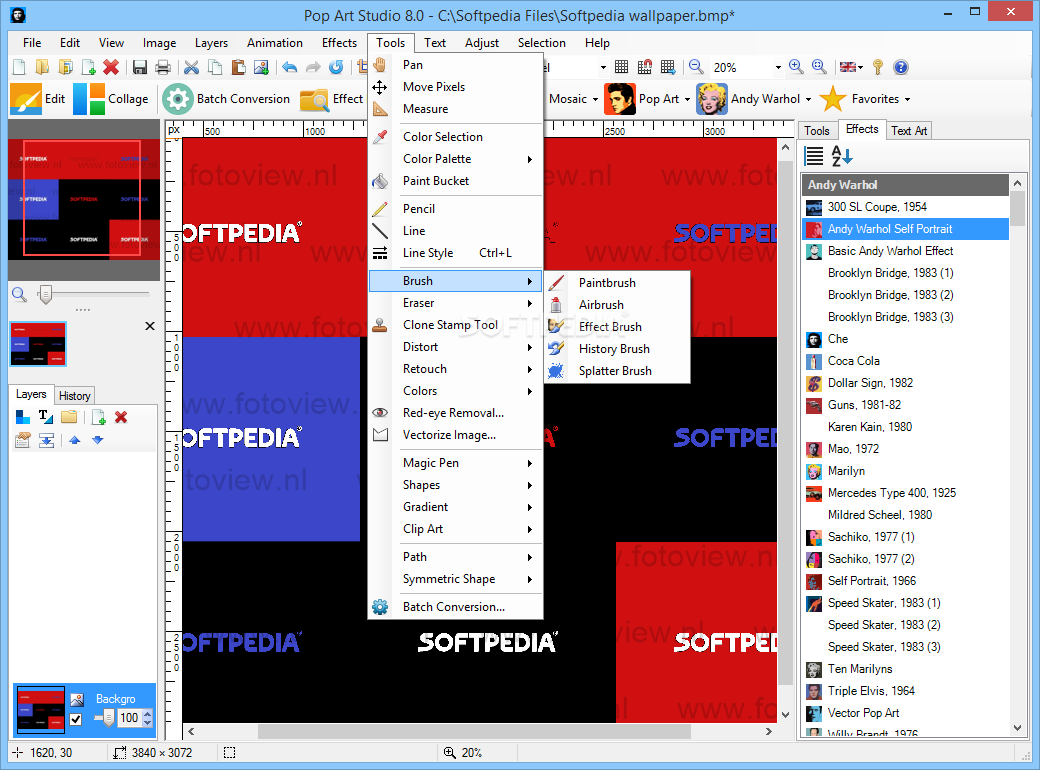Click the New blank file icon
Viewport: 1040px width, 770px height.
[x=19, y=67]
